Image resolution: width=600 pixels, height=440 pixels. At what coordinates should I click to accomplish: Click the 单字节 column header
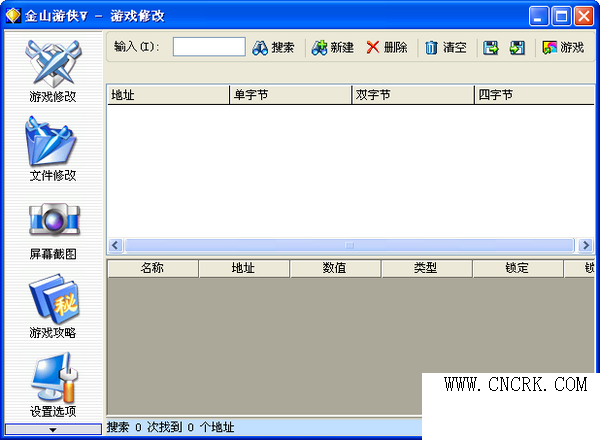point(290,95)
